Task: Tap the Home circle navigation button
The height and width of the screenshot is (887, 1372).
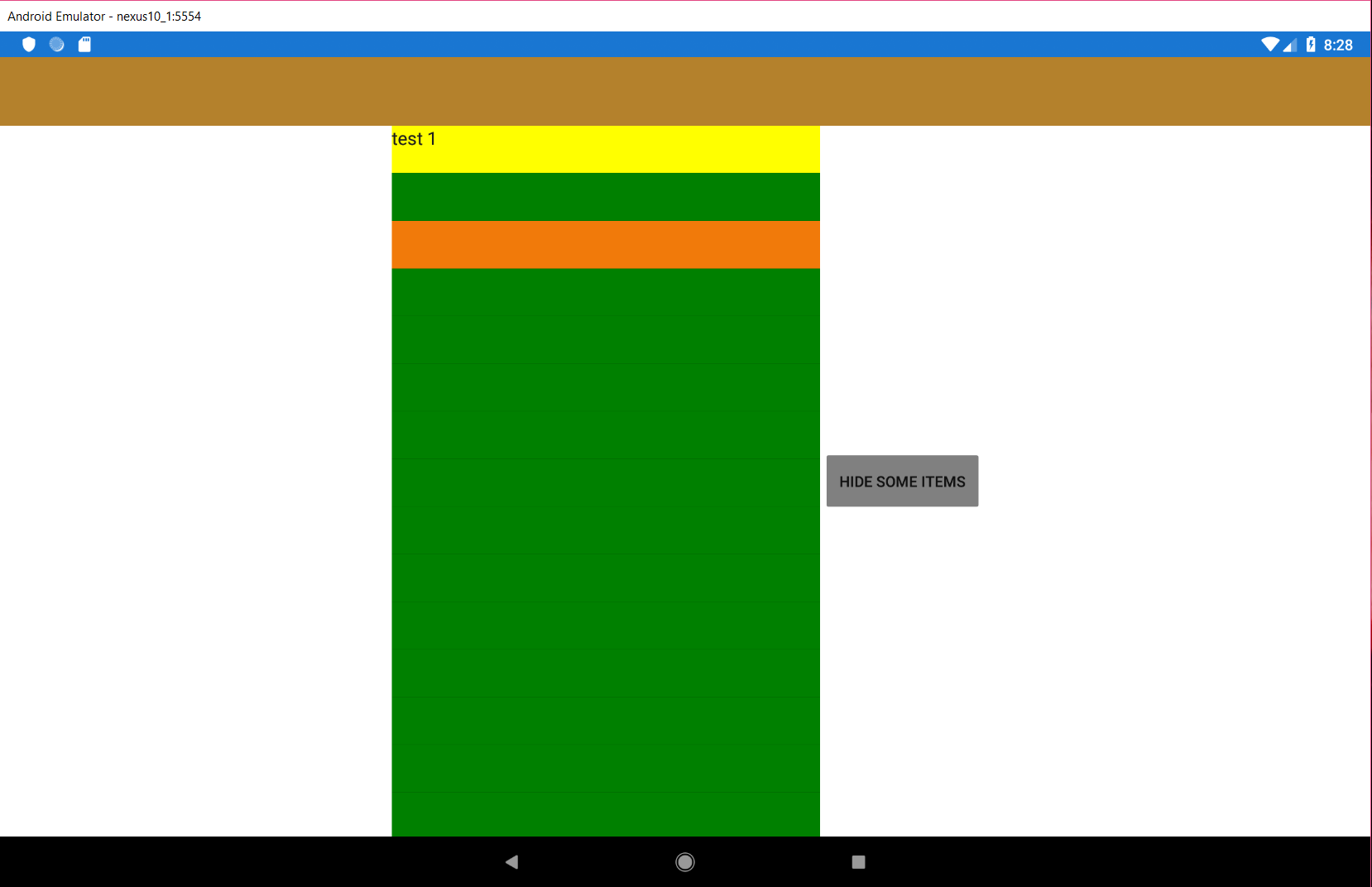Action: pyautogui.click(x=684, y=861)
